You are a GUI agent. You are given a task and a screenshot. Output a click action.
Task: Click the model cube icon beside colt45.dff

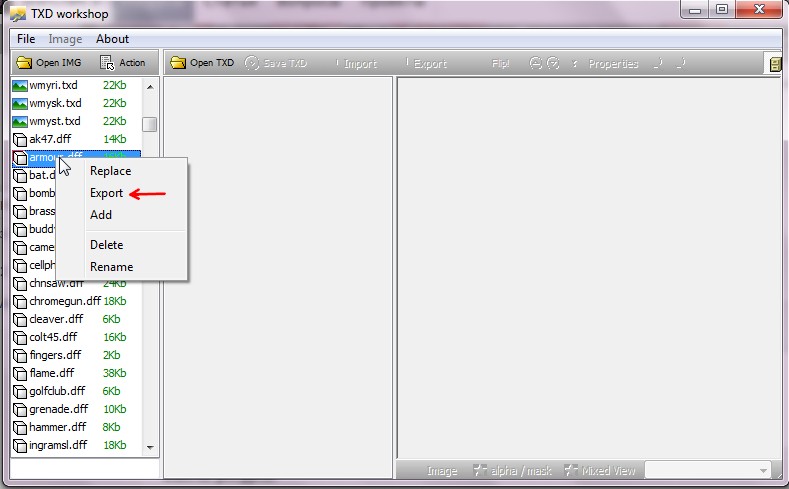click(20, 338)
